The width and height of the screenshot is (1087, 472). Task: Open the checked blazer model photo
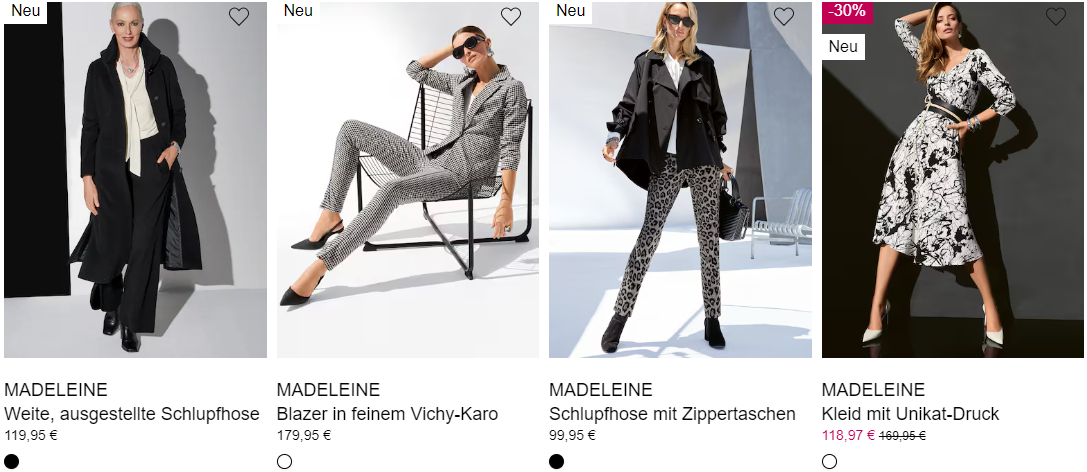pyautogui.click(x=408, y=180)
